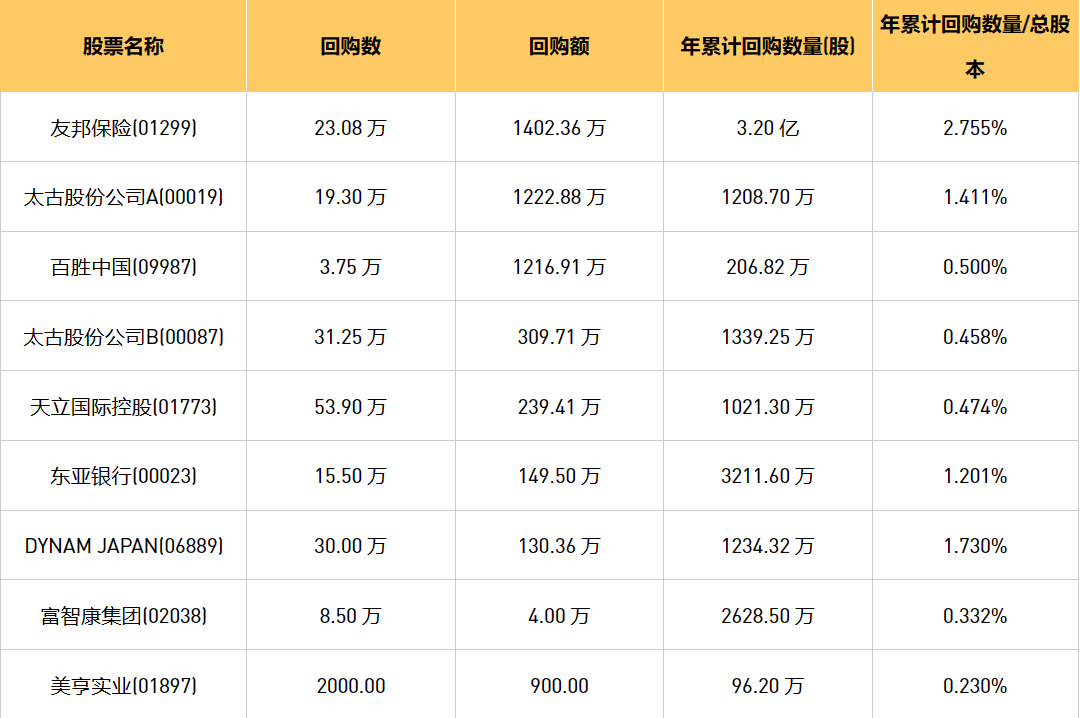Click the 年累计回购数量(股) header
The width and height of the screenshot is (1080, 718).
[767, 47]
